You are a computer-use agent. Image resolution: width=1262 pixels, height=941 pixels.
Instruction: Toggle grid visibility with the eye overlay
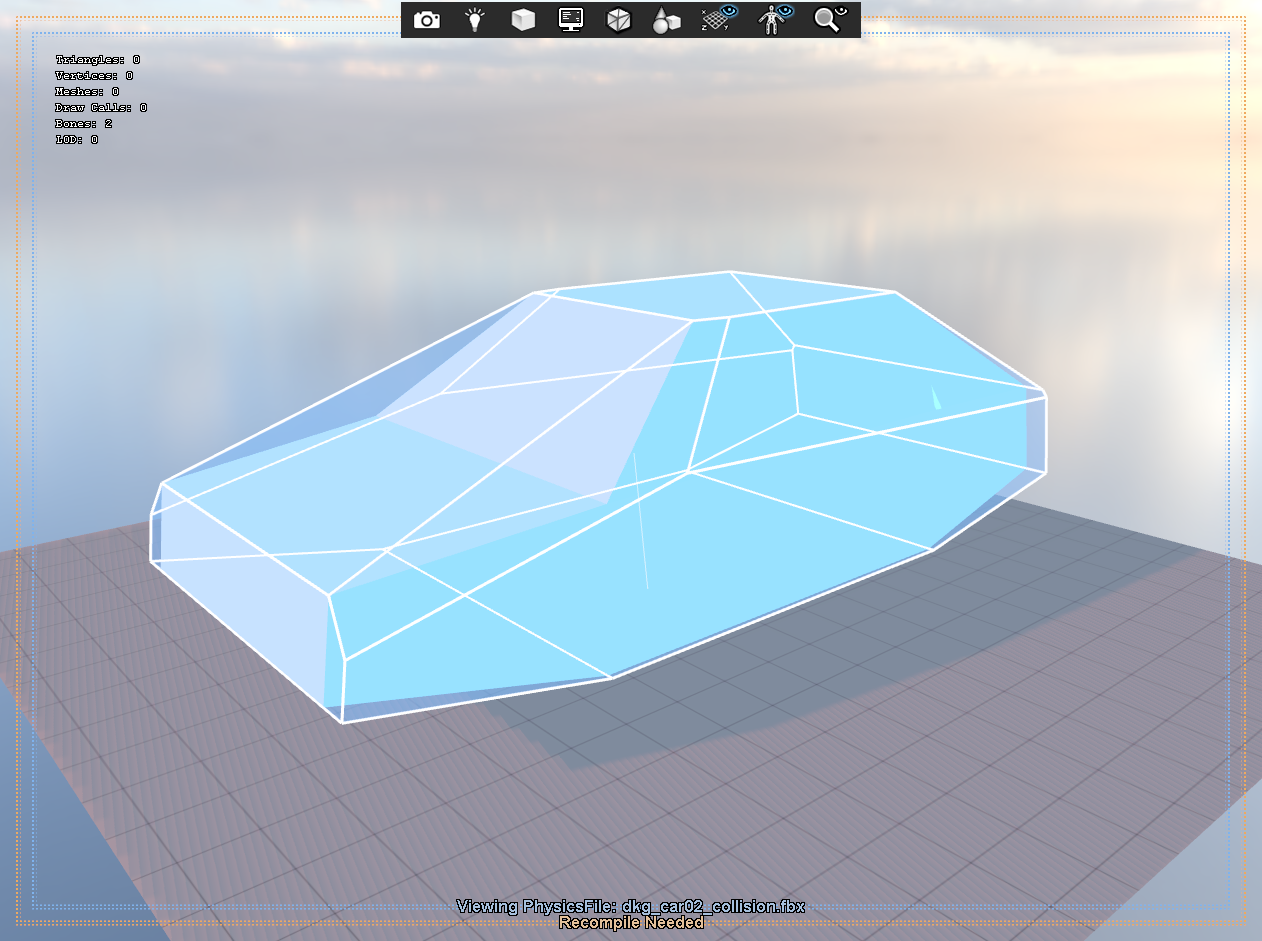tap(729, 11)
